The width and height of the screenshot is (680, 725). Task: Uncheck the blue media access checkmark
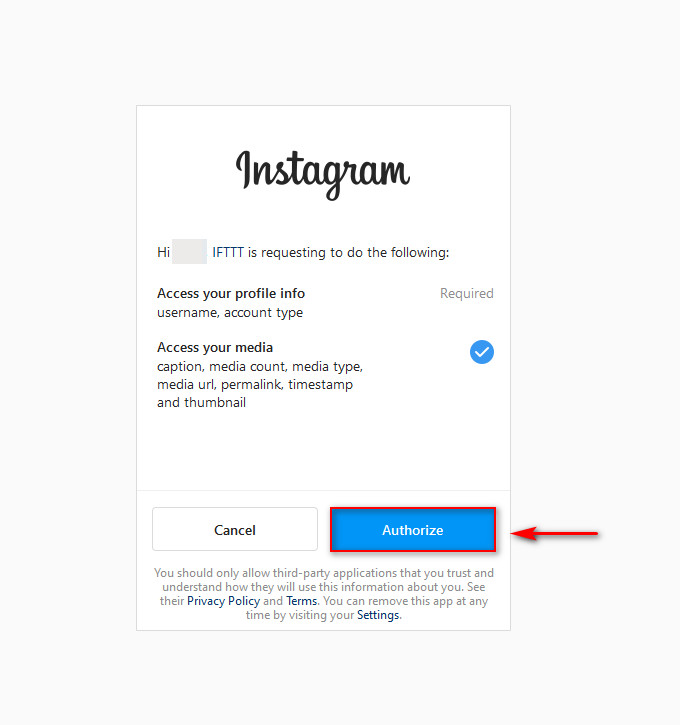pos(482,352)
